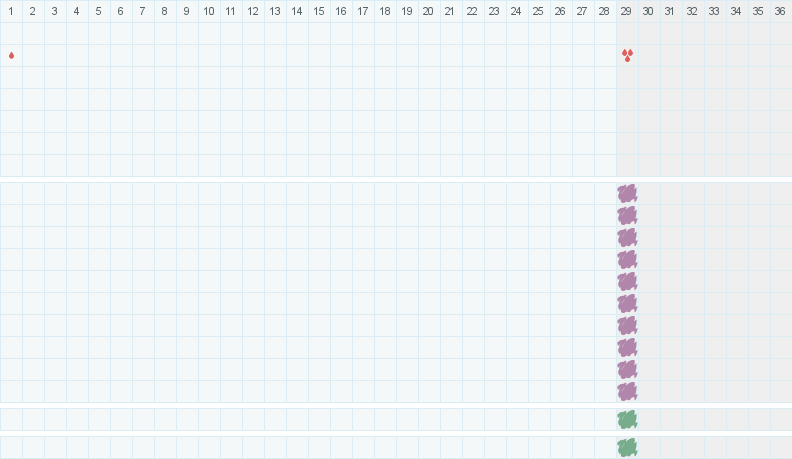Screen dimensions: 792x459
Task: Click day 21 column header
Action: (450, 11)
